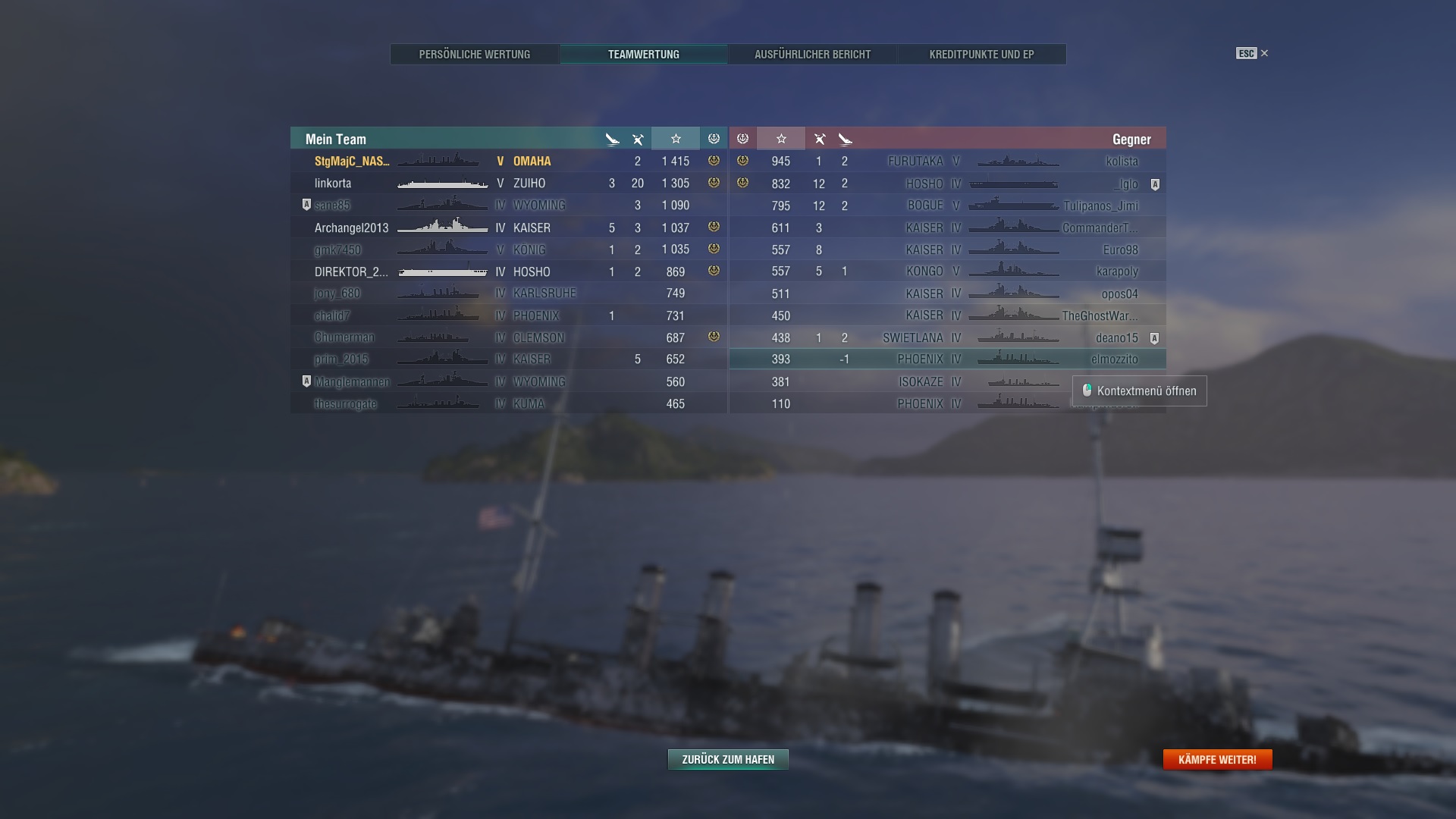This screenshot has height=819, width=1456.
Task: Switch to Persönliche Wertung tab
Action: pyautogui.click(x=475, y=55)
